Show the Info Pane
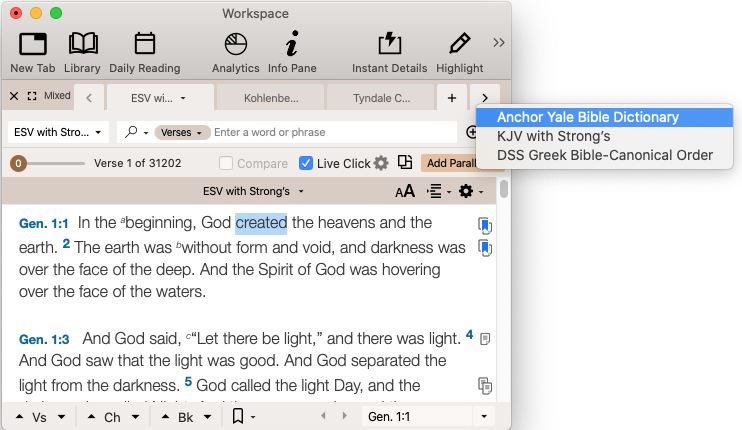Screen dimensions: 742x430 tap(291, 44)
